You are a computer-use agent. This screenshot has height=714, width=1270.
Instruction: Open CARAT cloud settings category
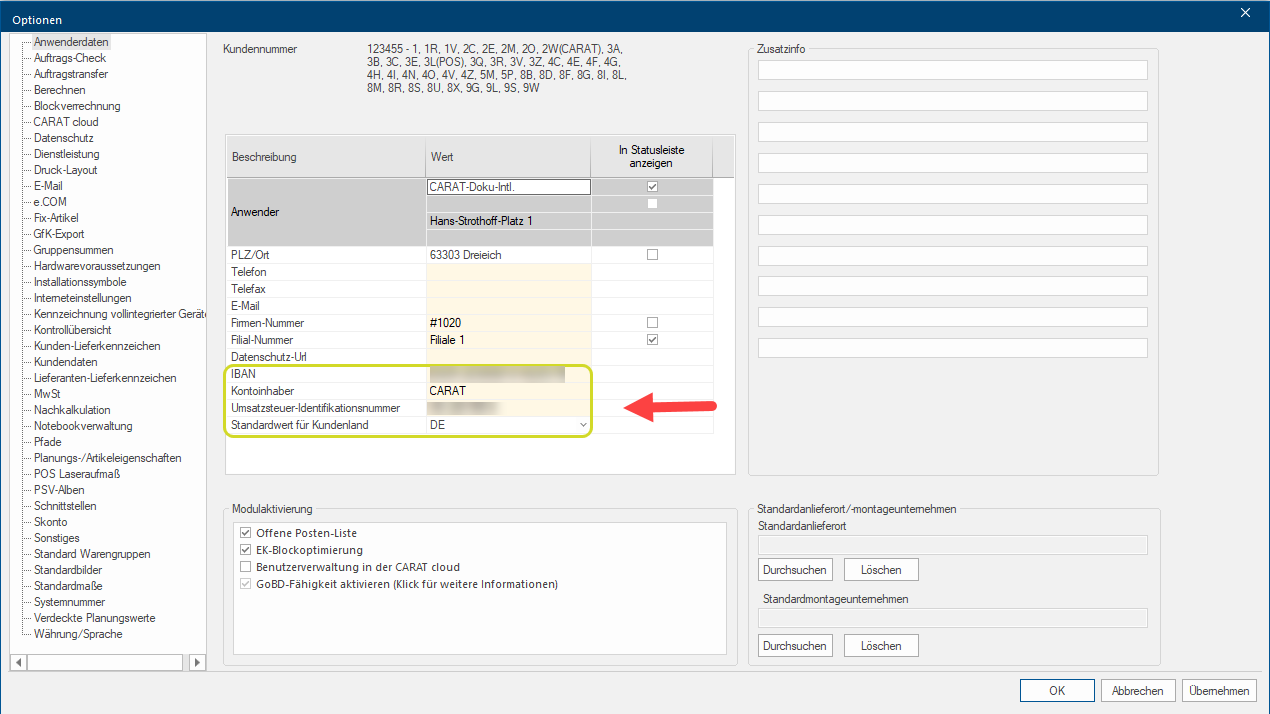pos(66,122)
